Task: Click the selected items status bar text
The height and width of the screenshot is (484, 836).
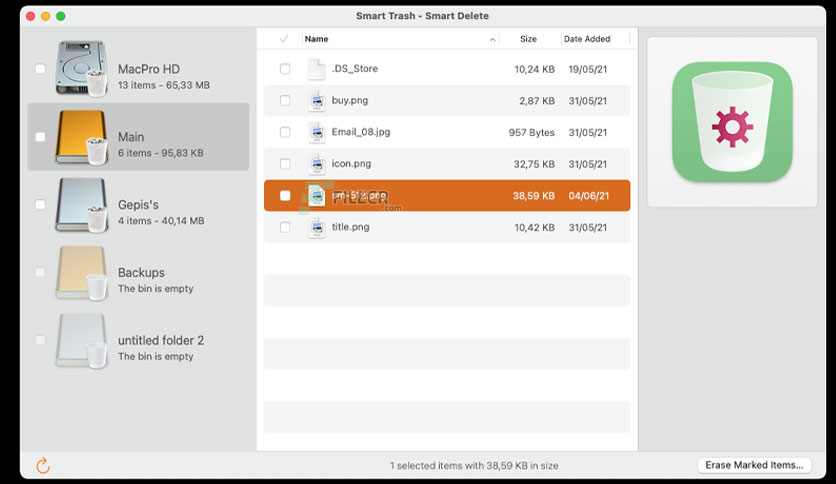Action: click(474, 466)
